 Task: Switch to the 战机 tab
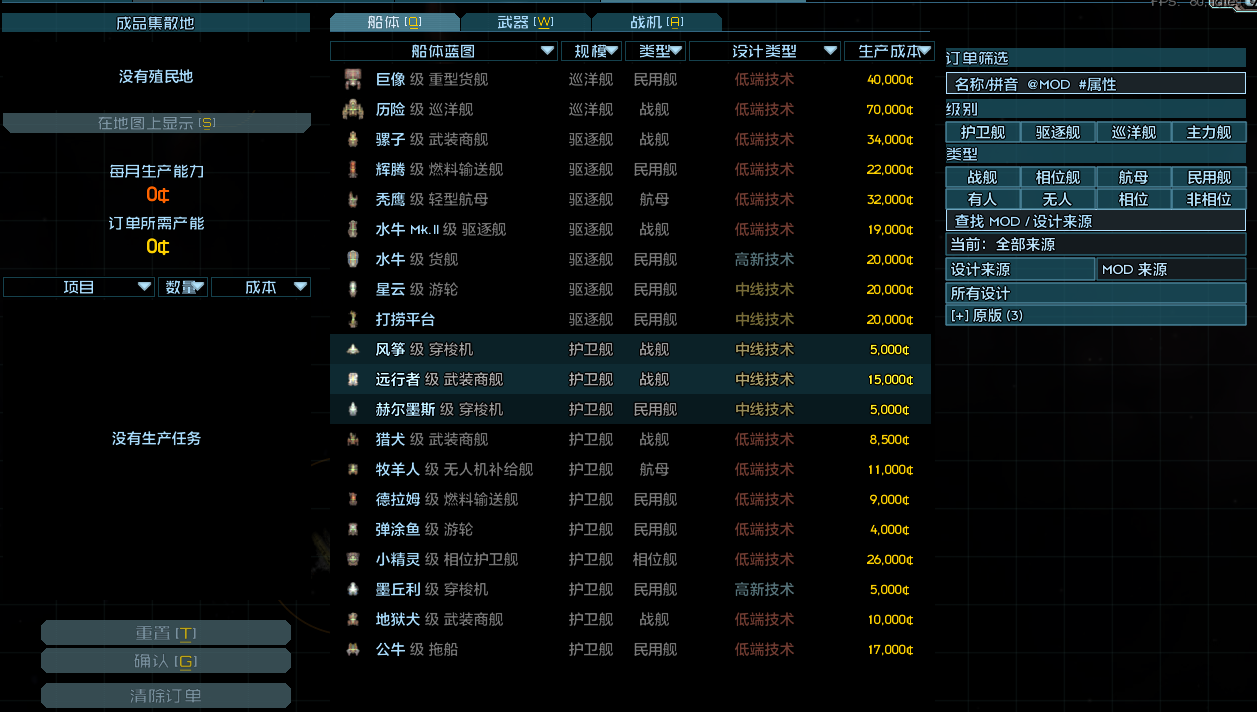[x=657, y=21]
